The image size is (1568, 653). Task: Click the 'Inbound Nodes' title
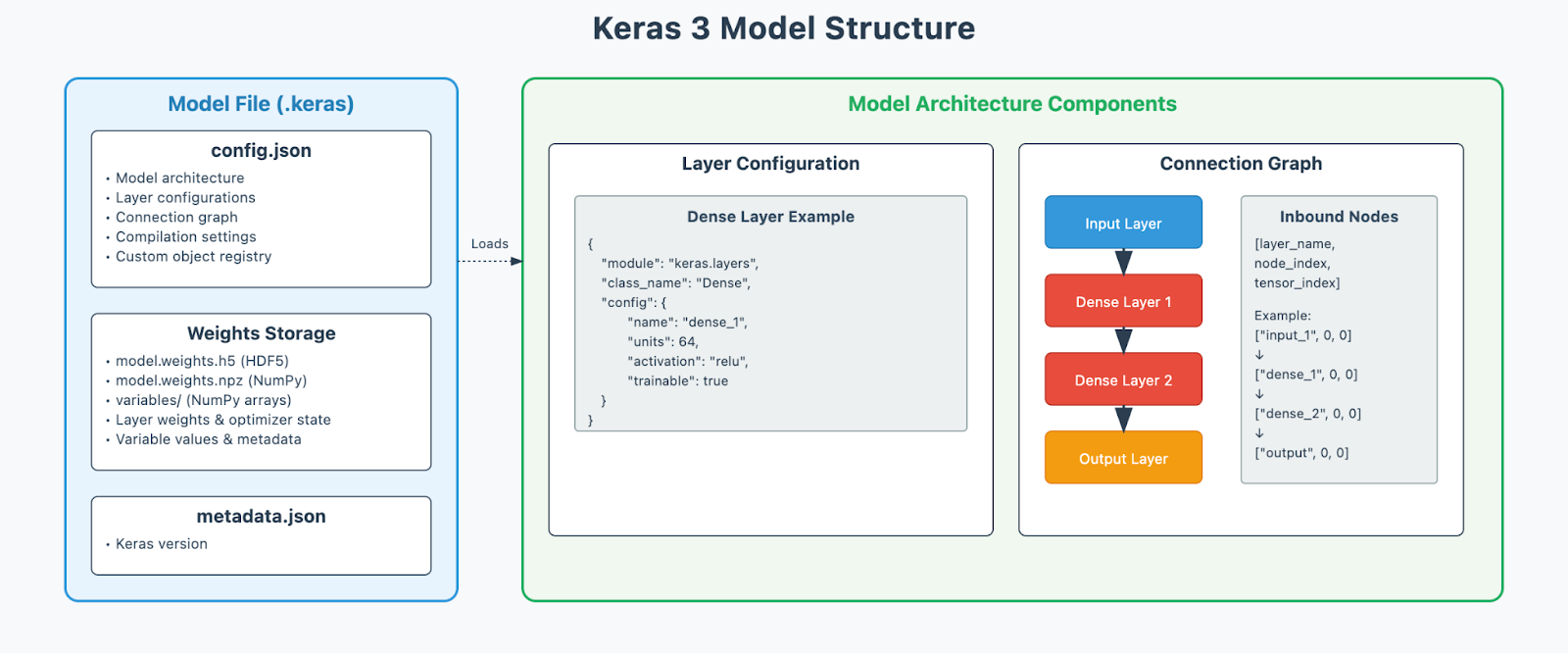coord(1339,217)
